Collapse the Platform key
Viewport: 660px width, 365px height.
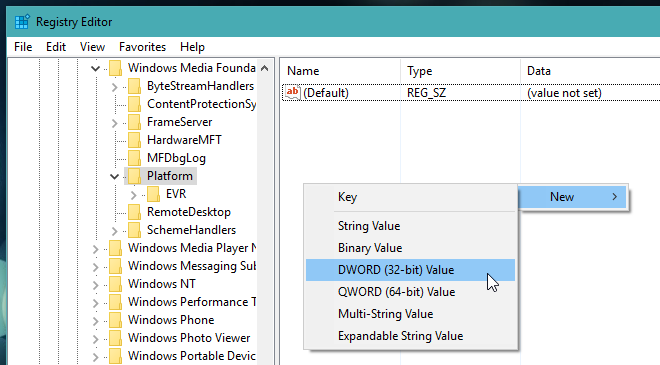click(114, 176)
